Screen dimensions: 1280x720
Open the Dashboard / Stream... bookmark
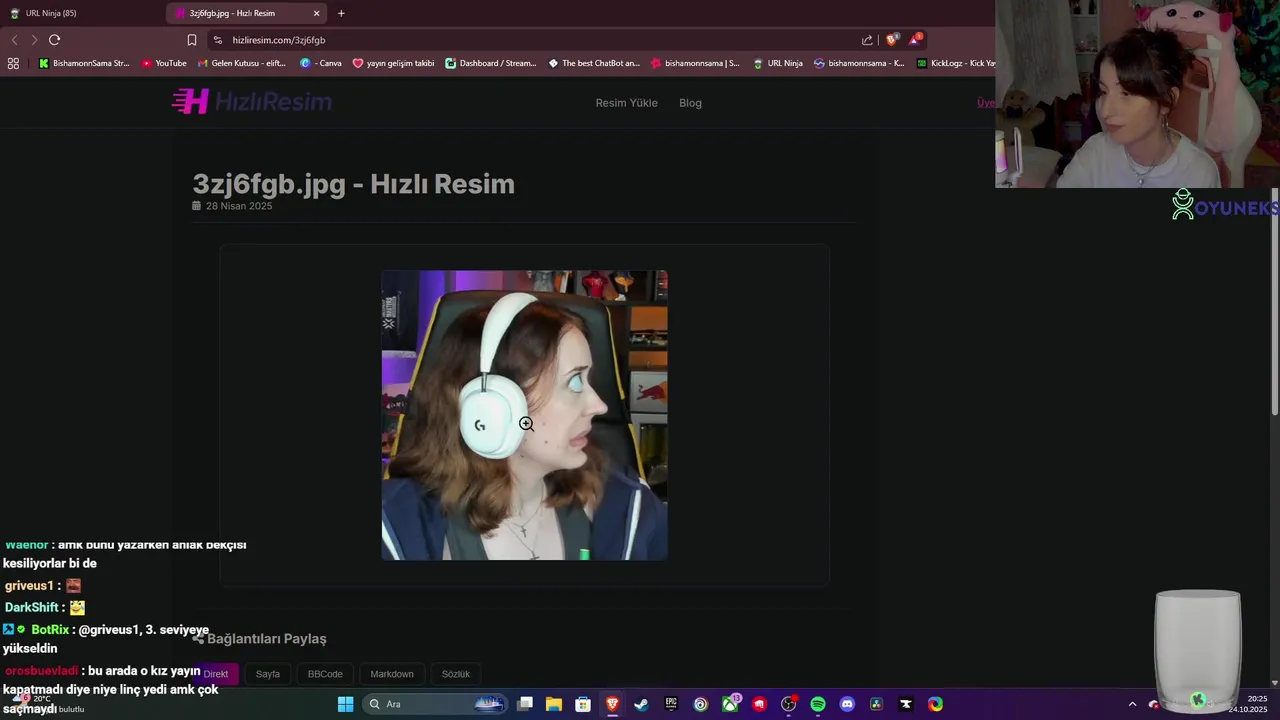point(491,63)
